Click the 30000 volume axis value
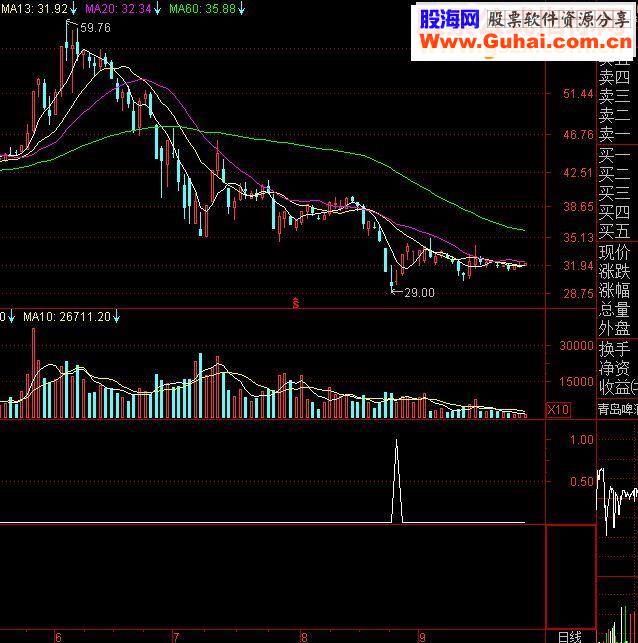This screenshot has width=638, height=643. (576, 346)
